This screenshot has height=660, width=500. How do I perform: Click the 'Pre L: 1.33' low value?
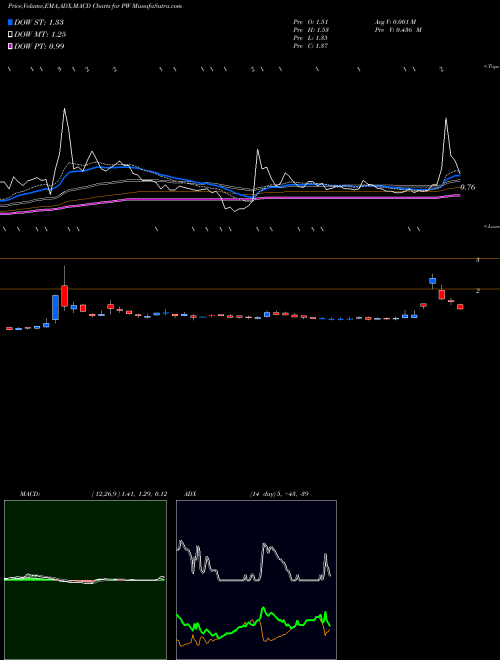(x=311, y=38)
